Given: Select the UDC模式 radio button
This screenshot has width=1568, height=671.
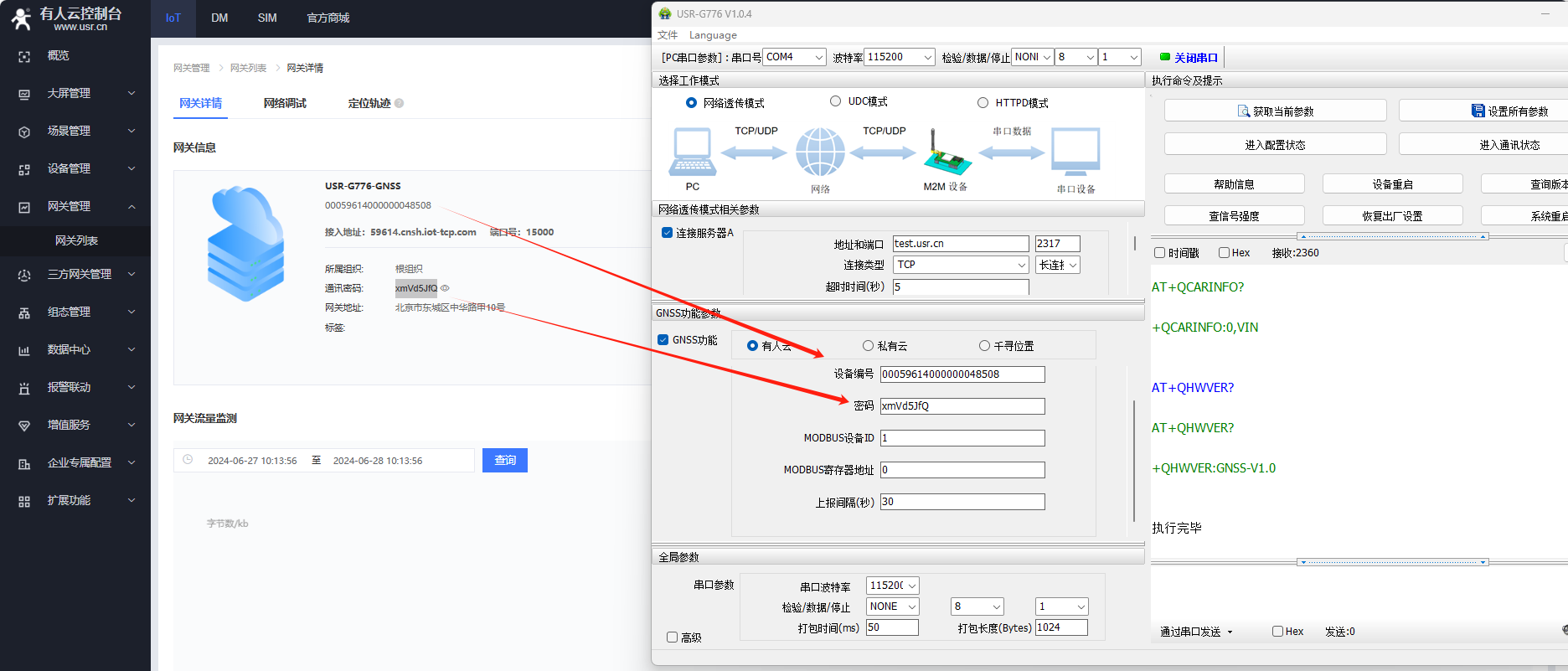Looking at the screenshot, I should (x=835, y=101).
